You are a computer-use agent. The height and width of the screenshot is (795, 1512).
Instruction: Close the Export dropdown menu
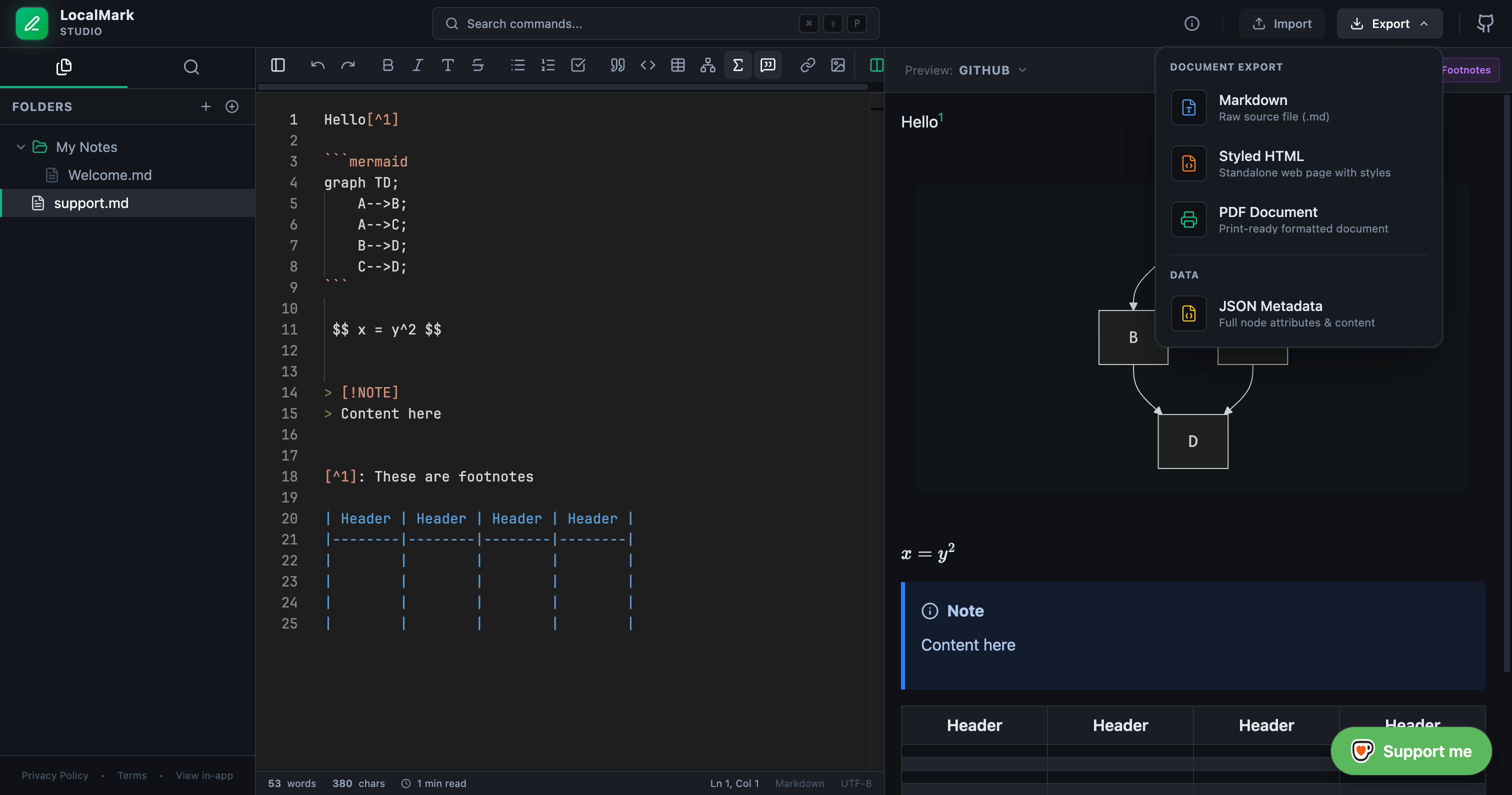(x=1389, y=23)
